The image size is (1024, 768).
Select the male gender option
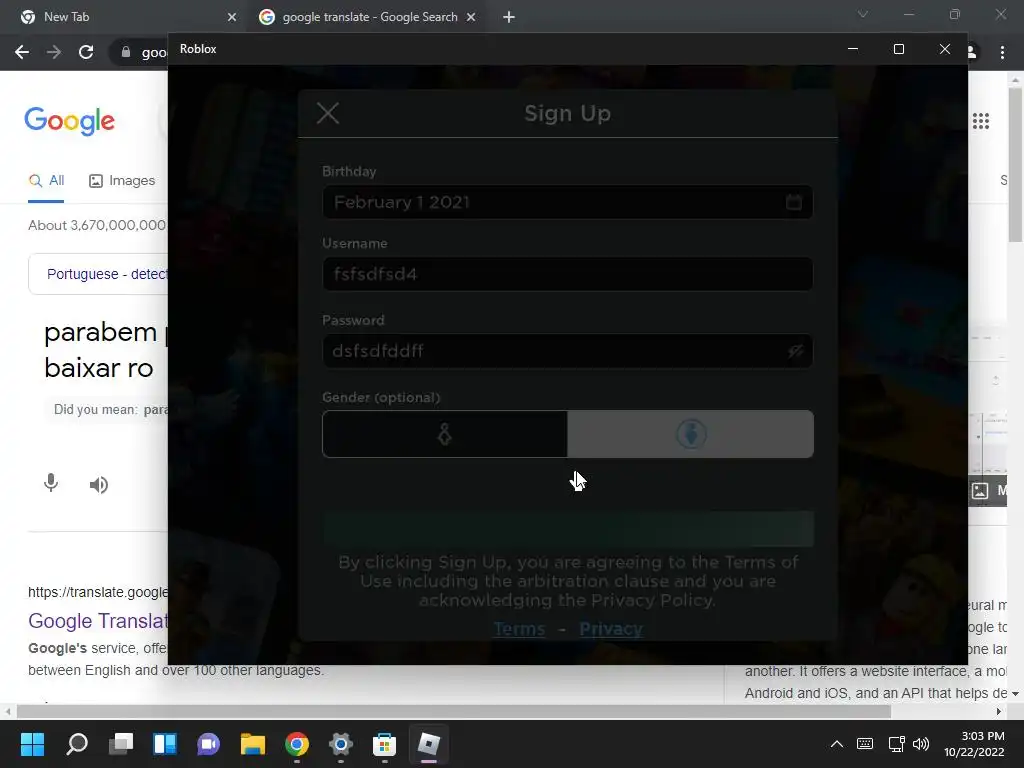click(690, 434)
